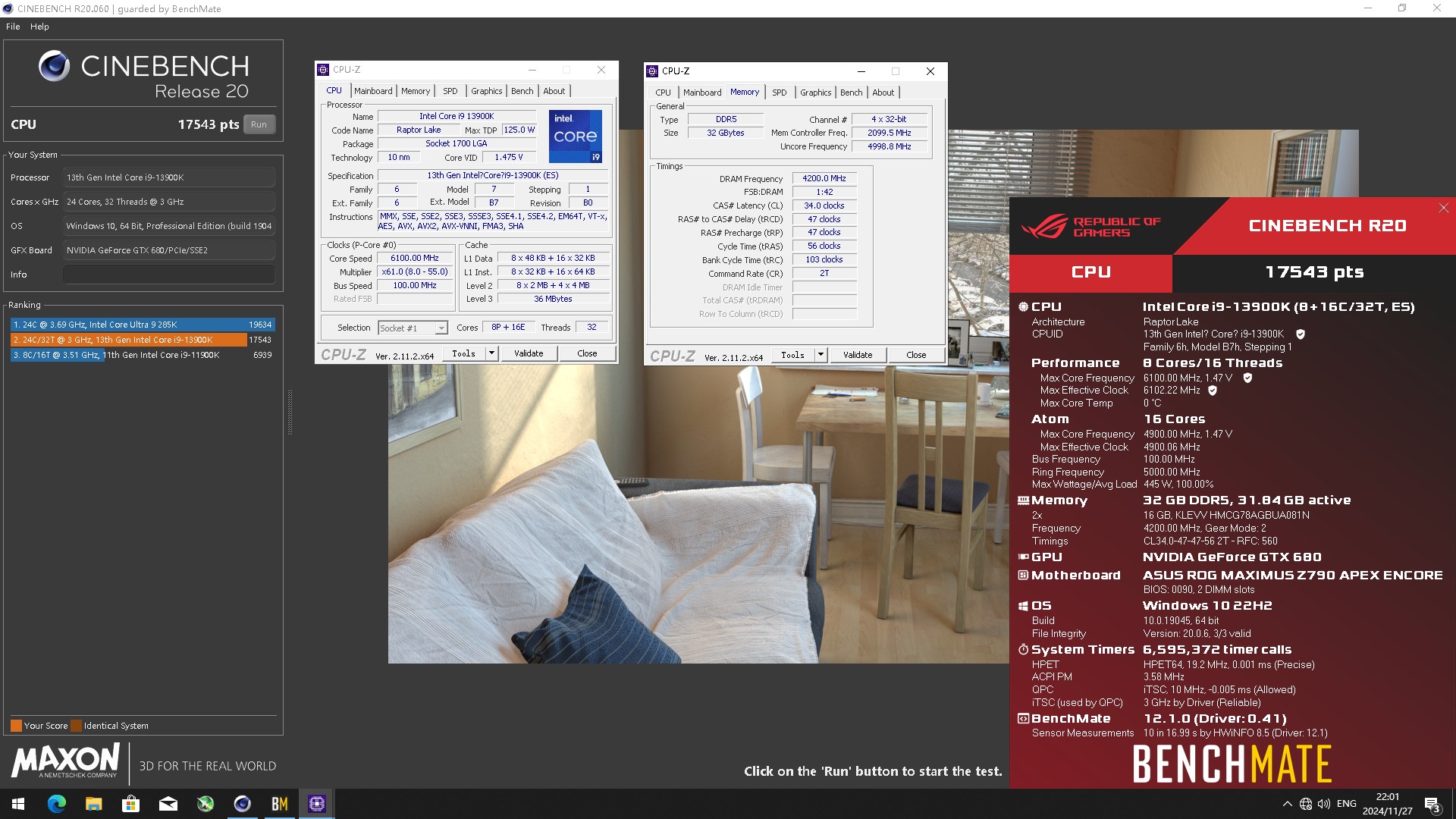Open Graphics tab in left CPU-Z window
Screen dimensions: 1456x819
click(486, 91)
